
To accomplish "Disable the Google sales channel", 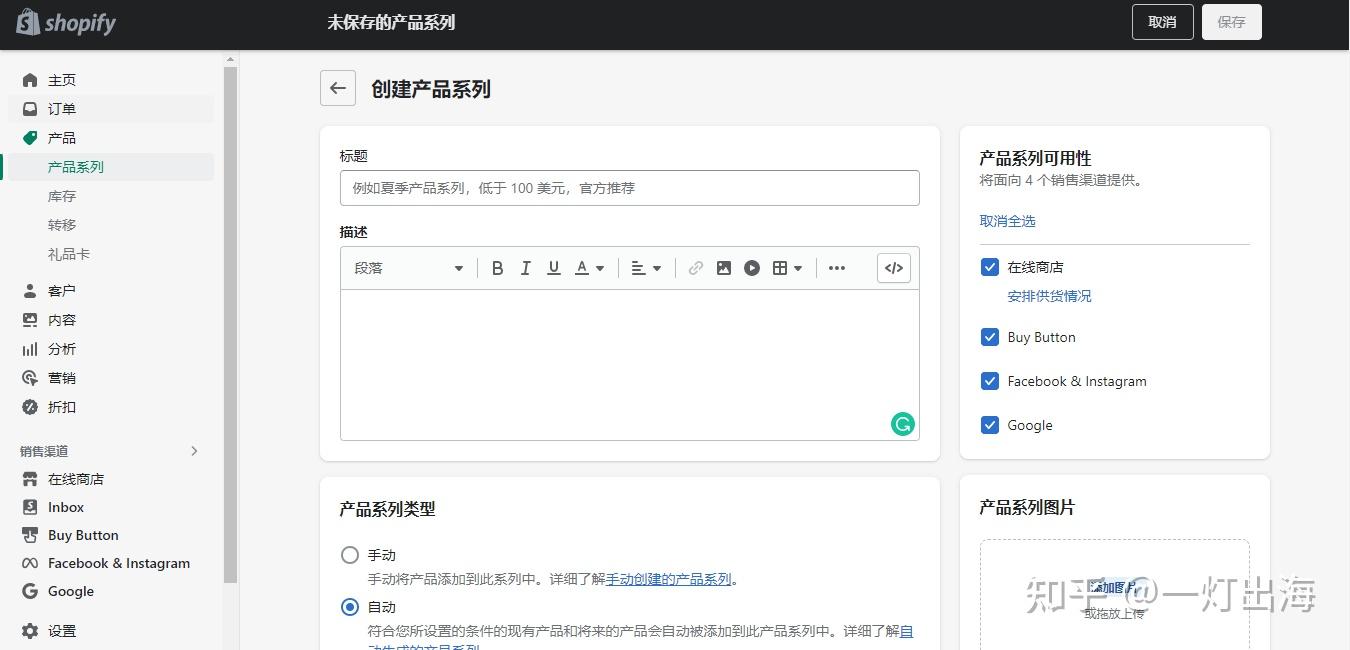I will 989,425.
